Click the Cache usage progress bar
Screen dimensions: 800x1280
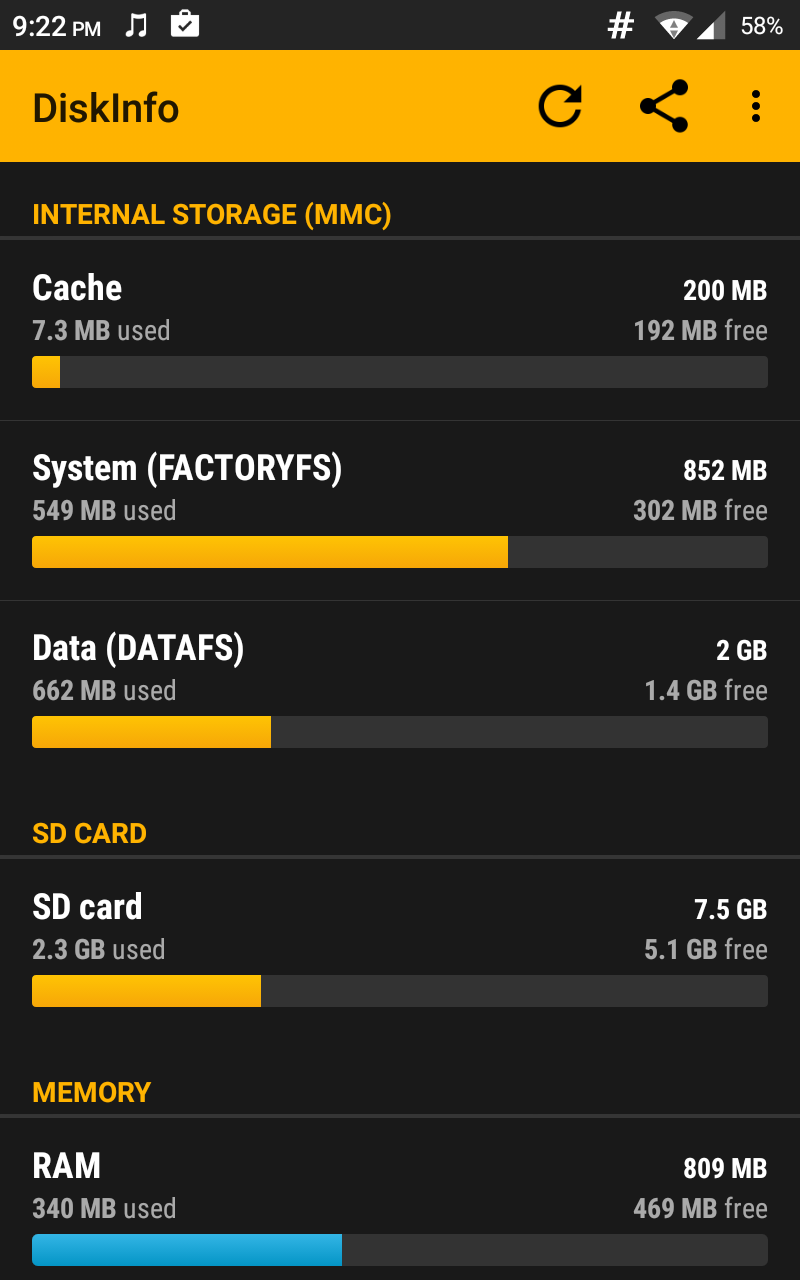400,372
